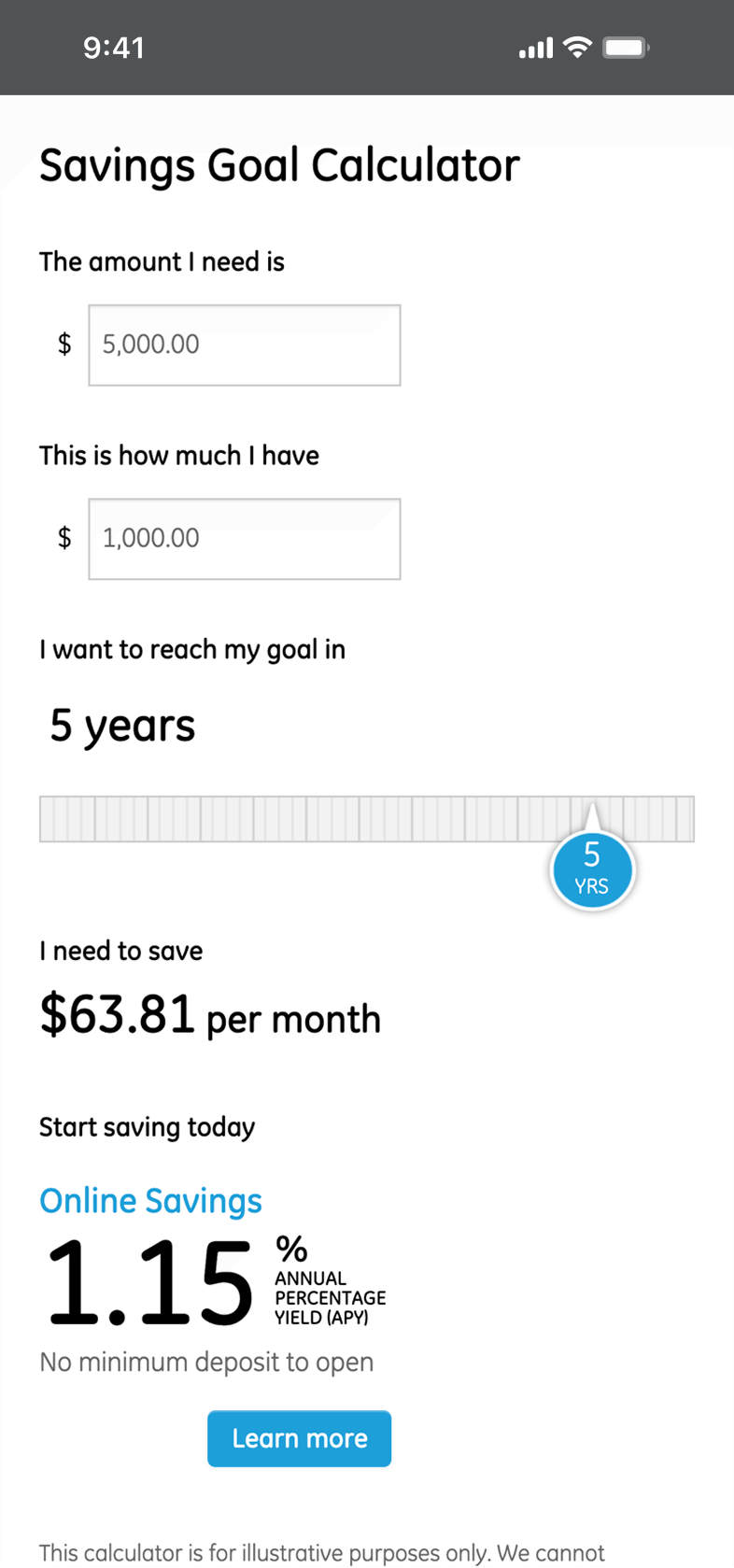734x1568 pixels.
Task: Tap the 9:41 clock in status bar
Action: [x=114, y=48]
